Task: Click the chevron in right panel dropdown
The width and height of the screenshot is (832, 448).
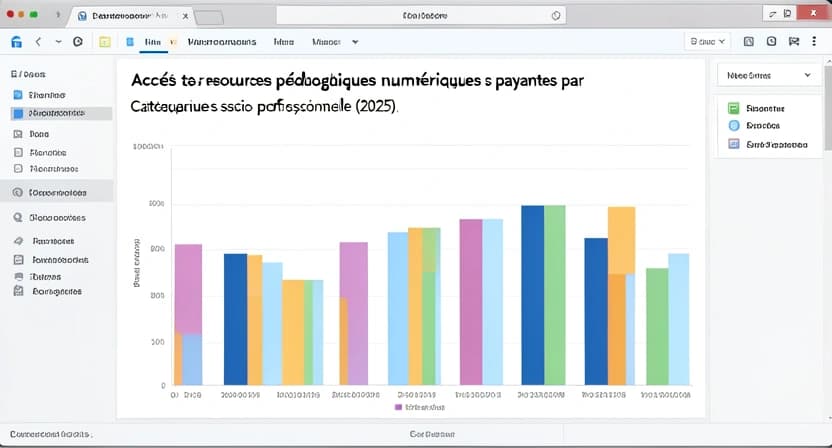Action: point(808,75)
